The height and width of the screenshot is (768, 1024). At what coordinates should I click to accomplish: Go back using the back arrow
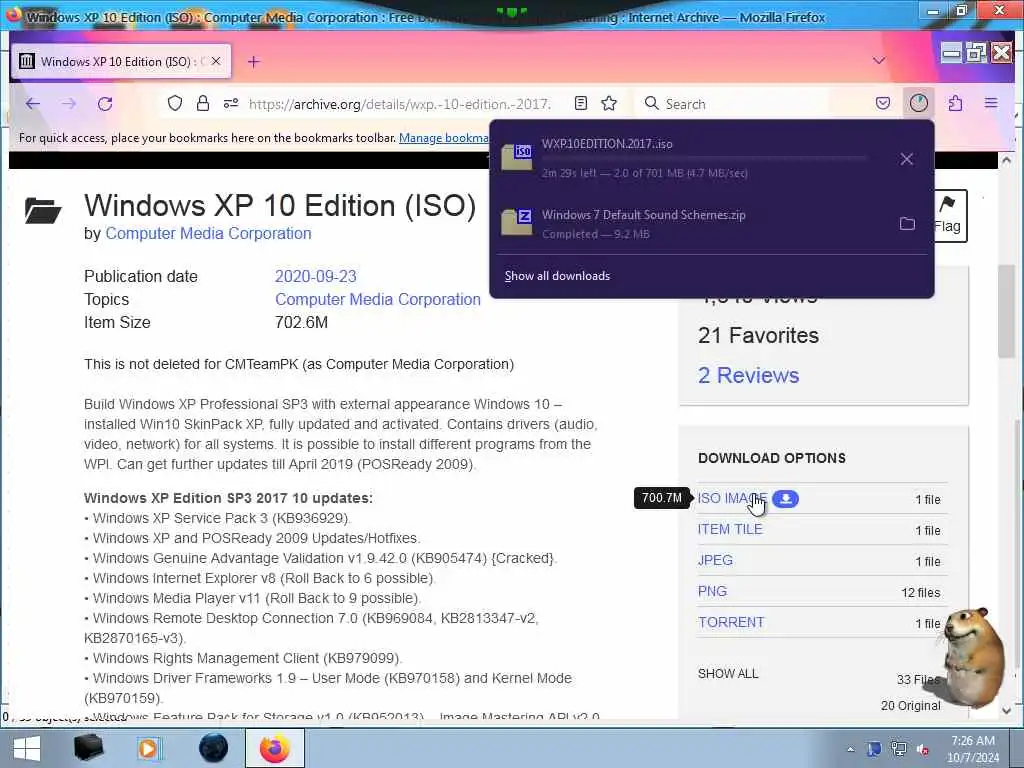33,104
